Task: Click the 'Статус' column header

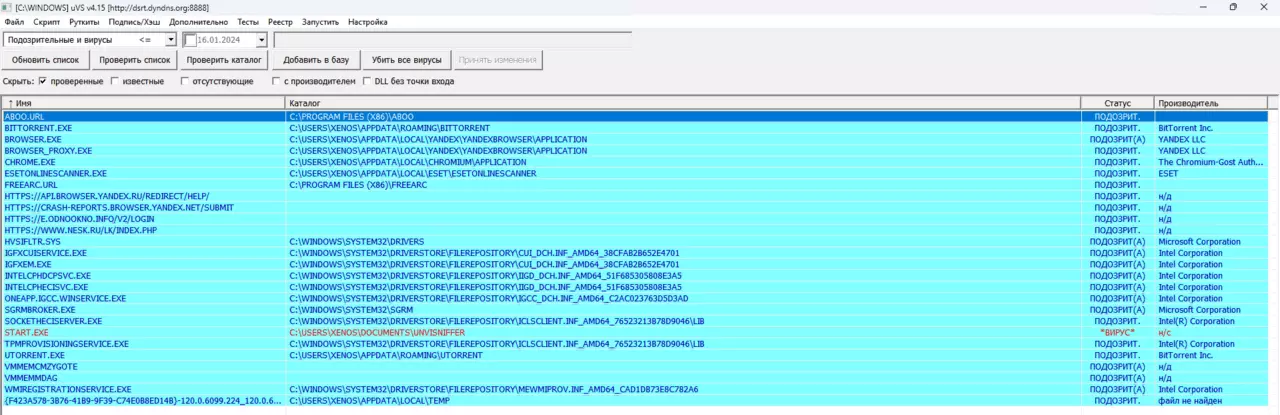Action: 1117,103
